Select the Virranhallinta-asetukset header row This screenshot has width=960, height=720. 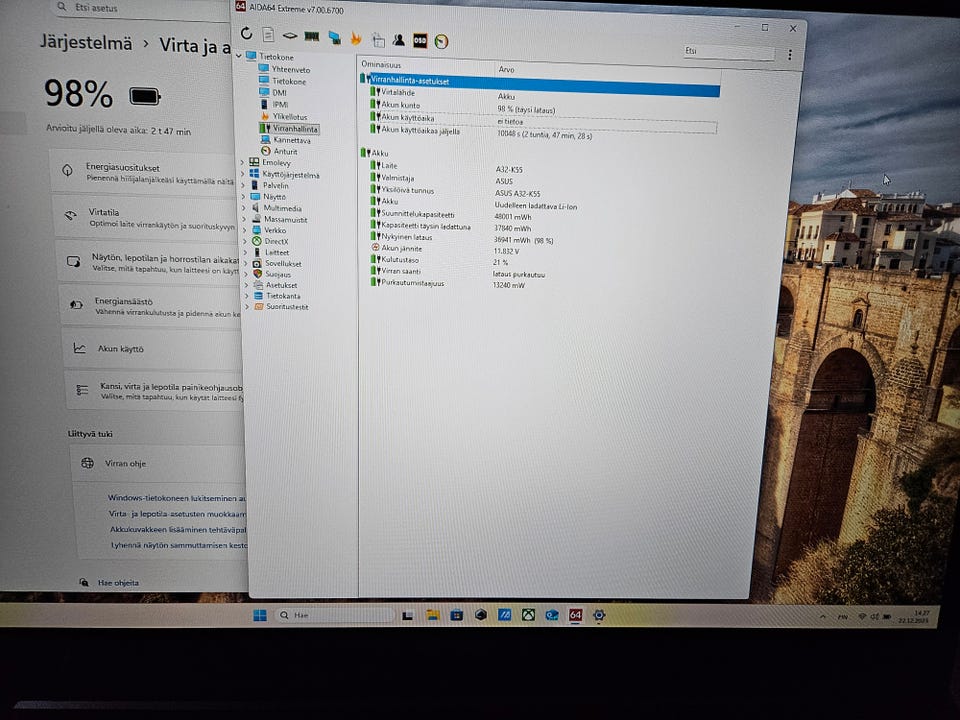(539, 85)
